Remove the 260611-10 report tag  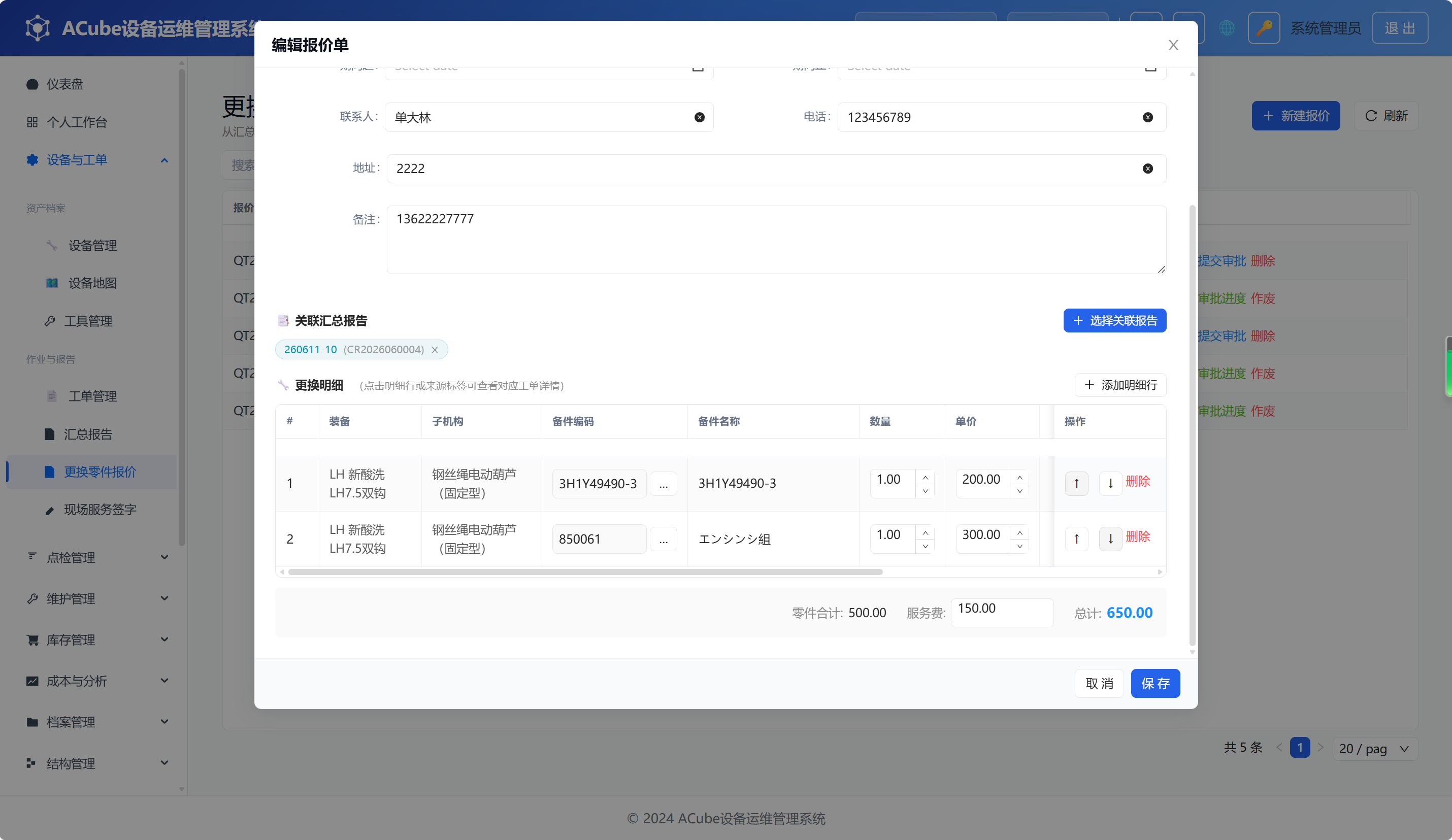435,350
